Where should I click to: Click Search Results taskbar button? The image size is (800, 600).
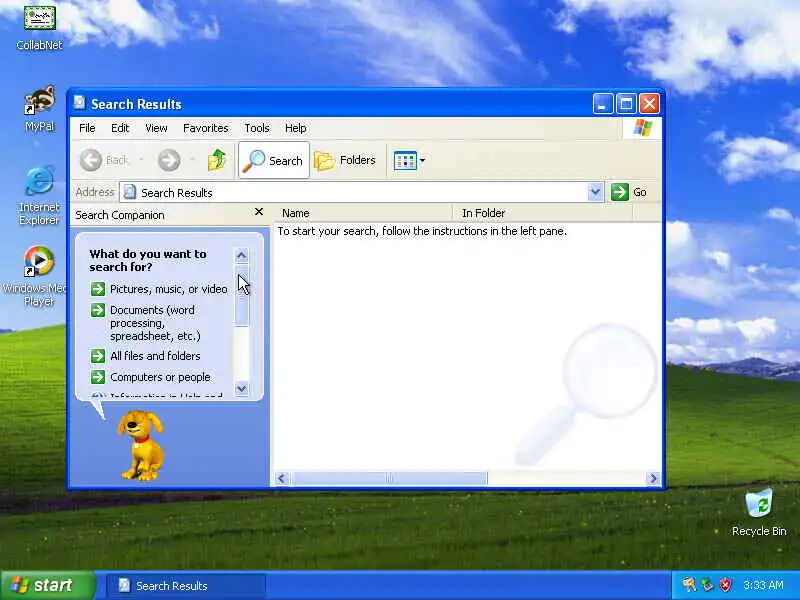tap(186, 586)
